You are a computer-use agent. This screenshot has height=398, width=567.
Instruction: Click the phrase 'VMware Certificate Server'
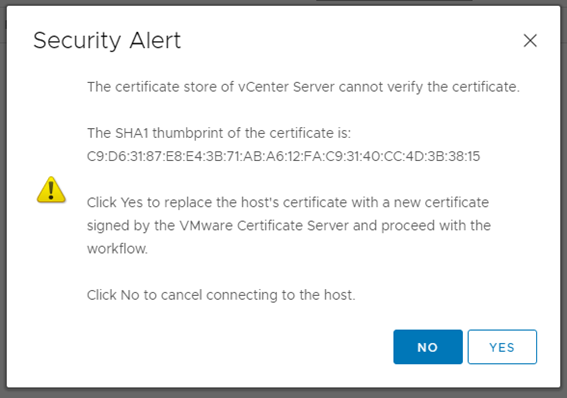(x=264, y=226)
